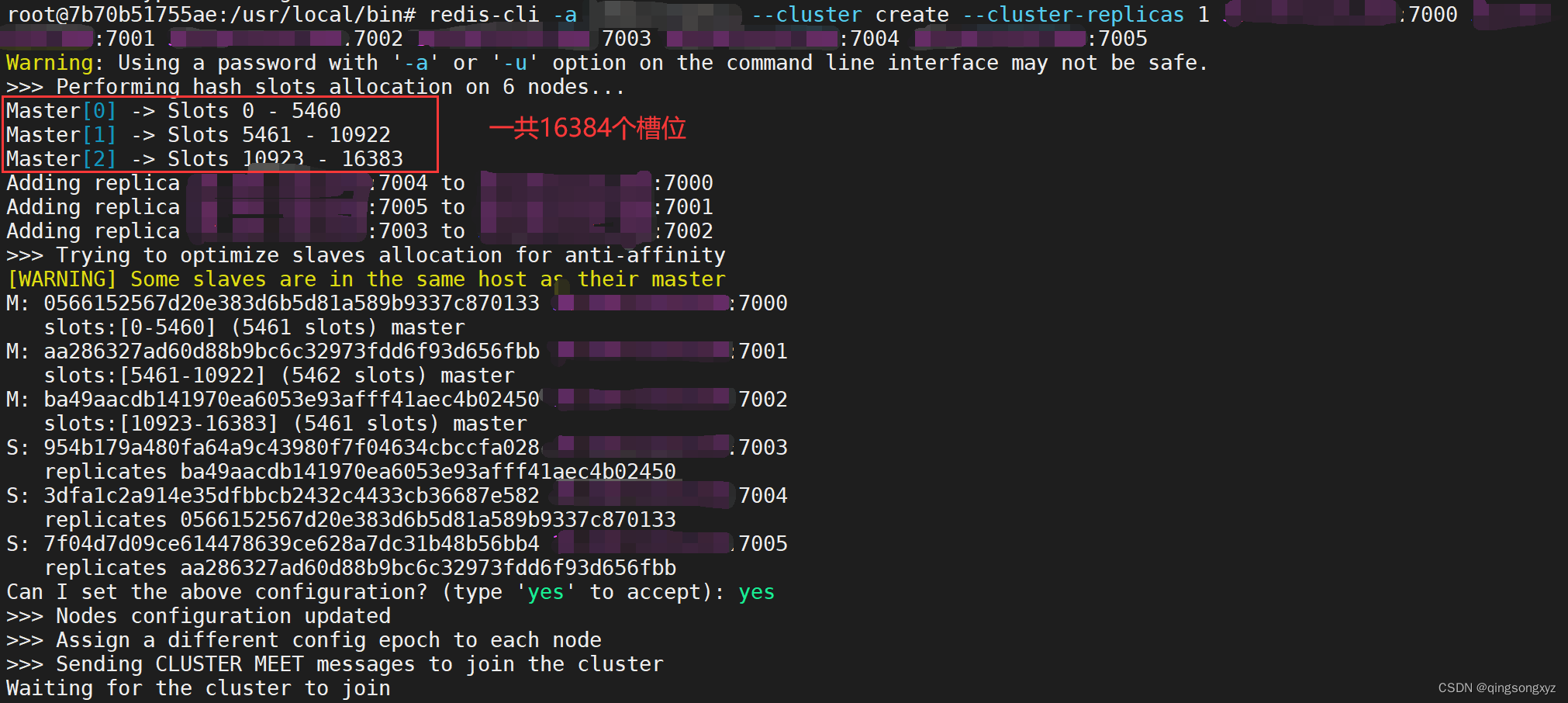1568x703 pixels.
Task: Click the '[WARNING] Some slaves are in the same host' line
Action: point(366,279)
